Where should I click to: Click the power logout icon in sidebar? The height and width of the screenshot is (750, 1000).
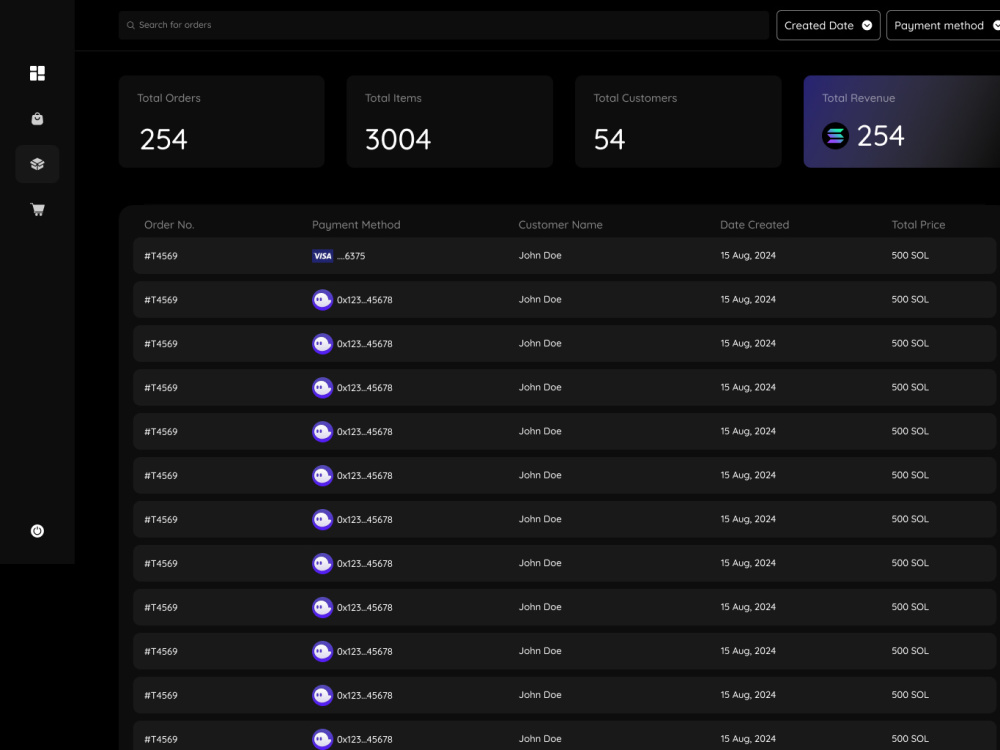coord(37,531)
